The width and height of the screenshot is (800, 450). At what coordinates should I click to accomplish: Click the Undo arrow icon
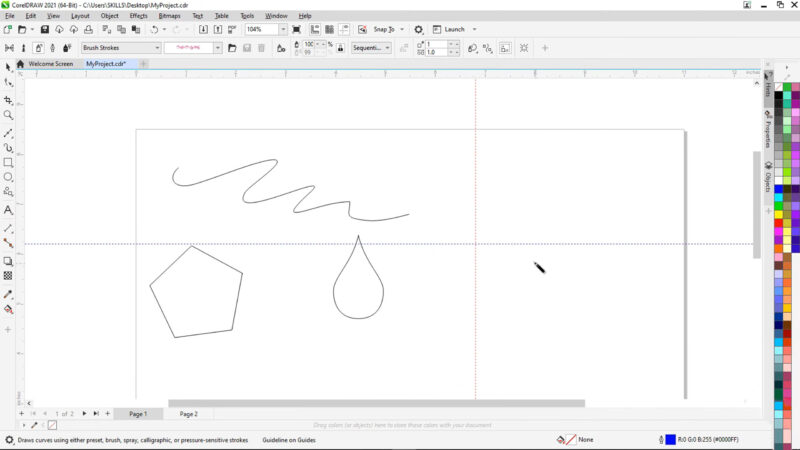click(154, 30)
